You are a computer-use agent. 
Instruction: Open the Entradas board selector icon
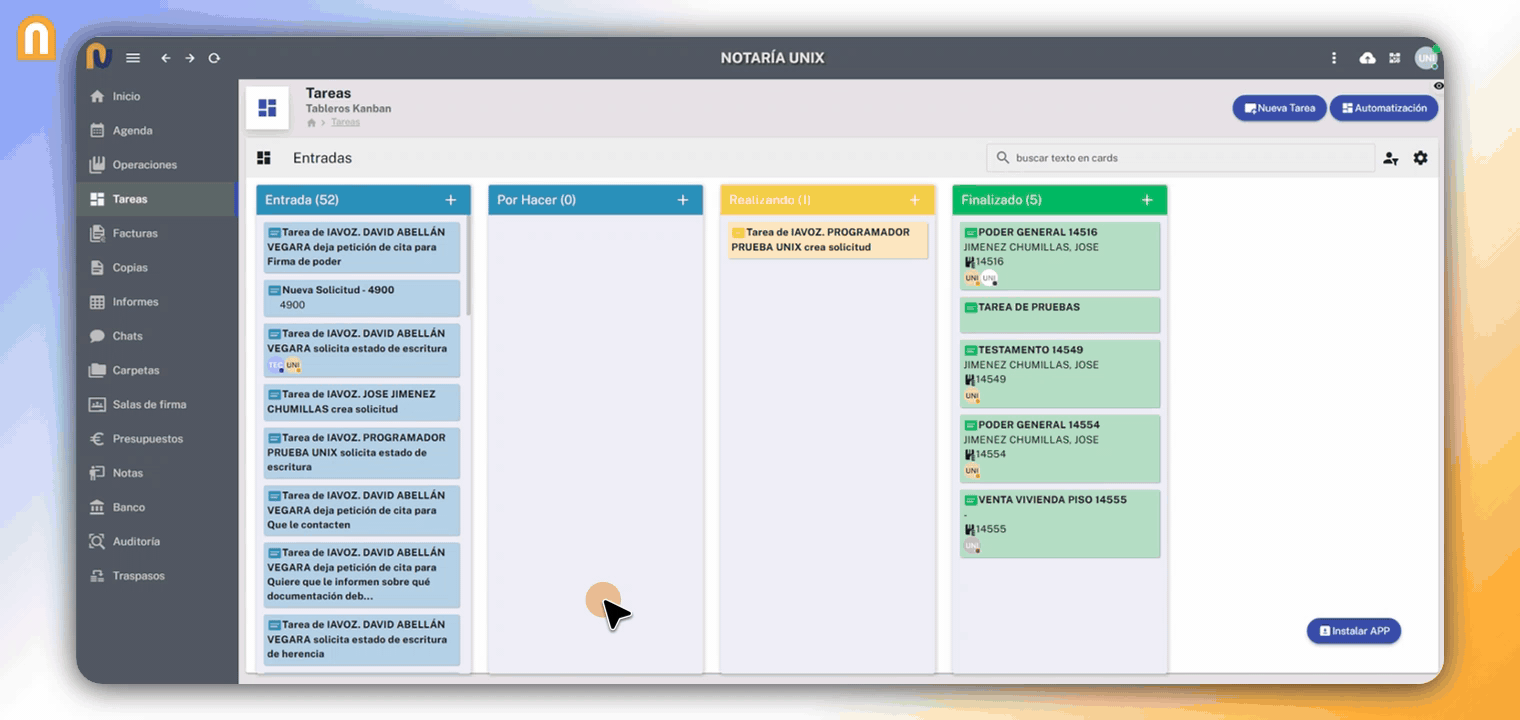[x=264, y=158]
